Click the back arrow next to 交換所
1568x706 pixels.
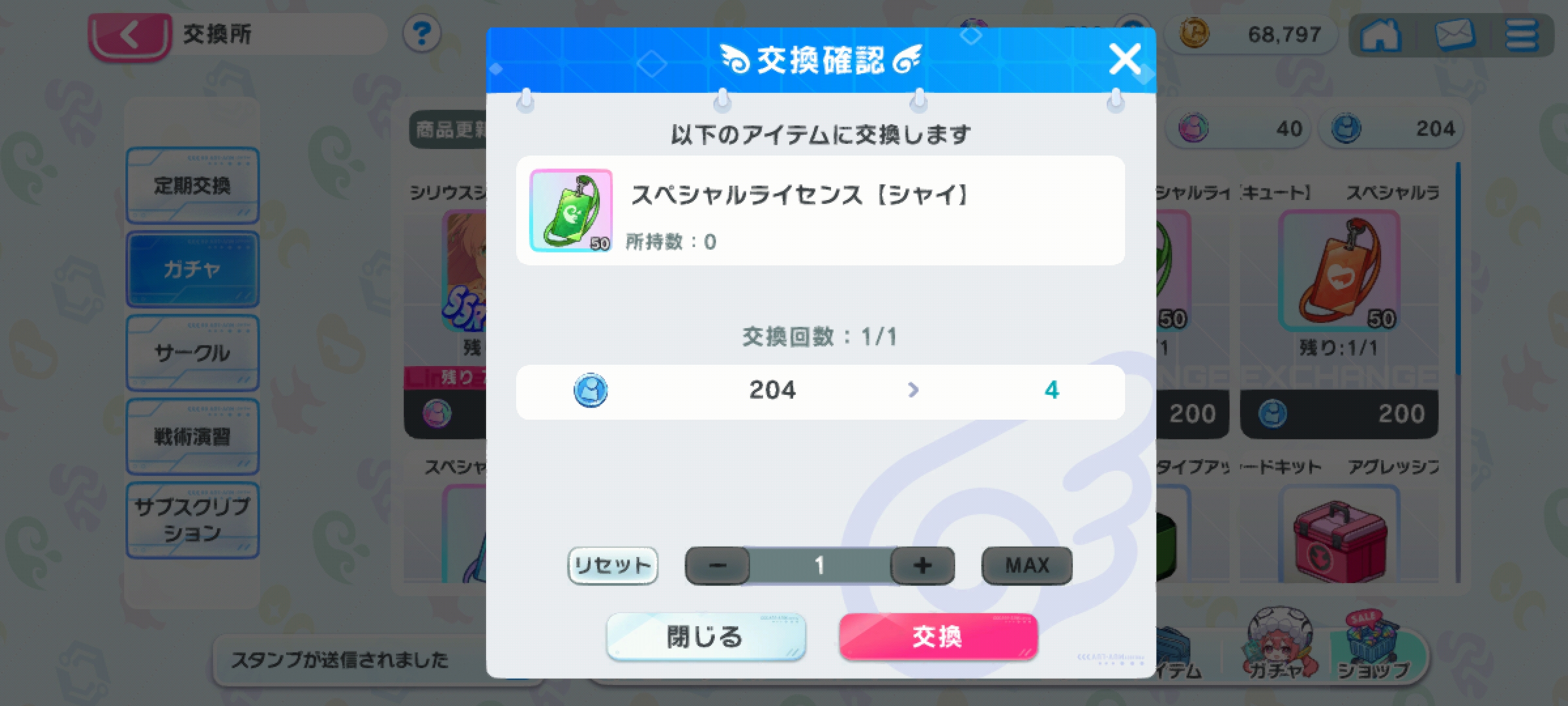[130, 35]
